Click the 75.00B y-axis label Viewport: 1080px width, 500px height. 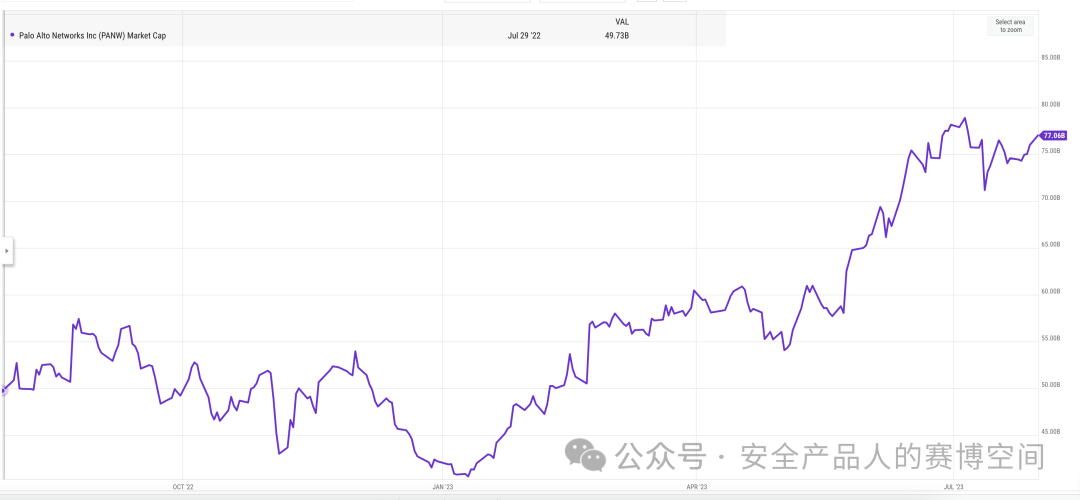(x=1050, y=151)
